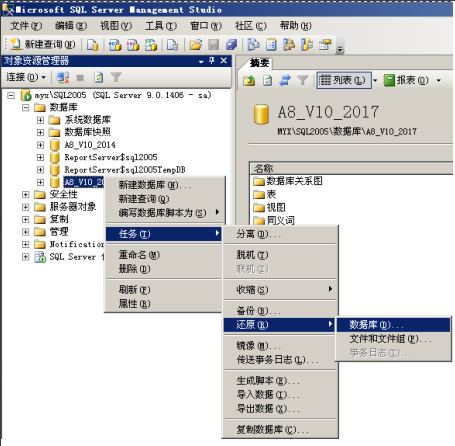Open the 收缩(S) shrink submenu
Screen dimensions: 455x446
coord(280,290)
